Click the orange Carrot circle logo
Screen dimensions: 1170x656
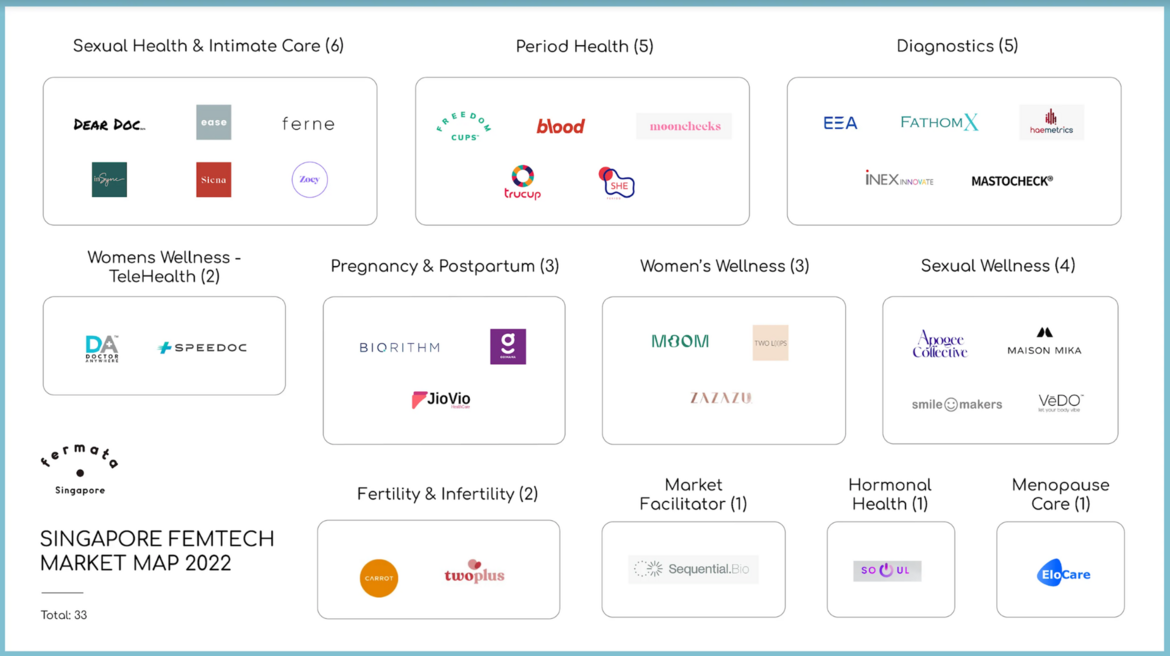pos(379,578)
